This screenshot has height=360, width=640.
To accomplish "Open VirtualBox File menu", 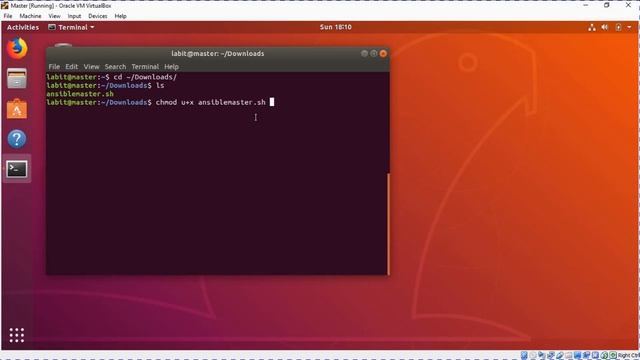I will [x=8, y=16].
